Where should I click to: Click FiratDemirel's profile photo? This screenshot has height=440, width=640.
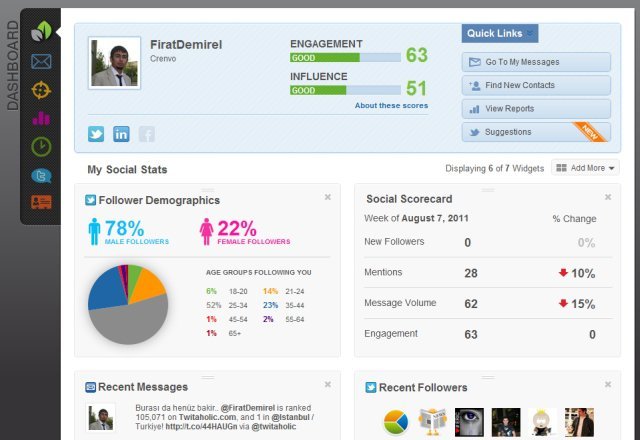[114, 63]
